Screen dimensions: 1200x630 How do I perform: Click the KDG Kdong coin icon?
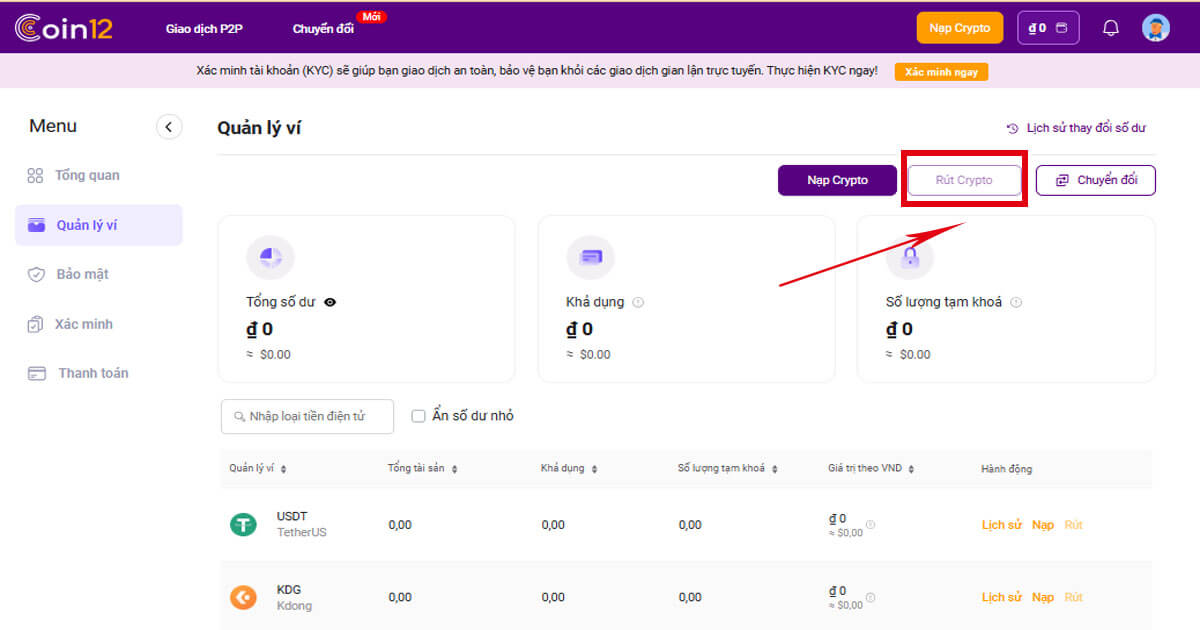coord(243,597)
